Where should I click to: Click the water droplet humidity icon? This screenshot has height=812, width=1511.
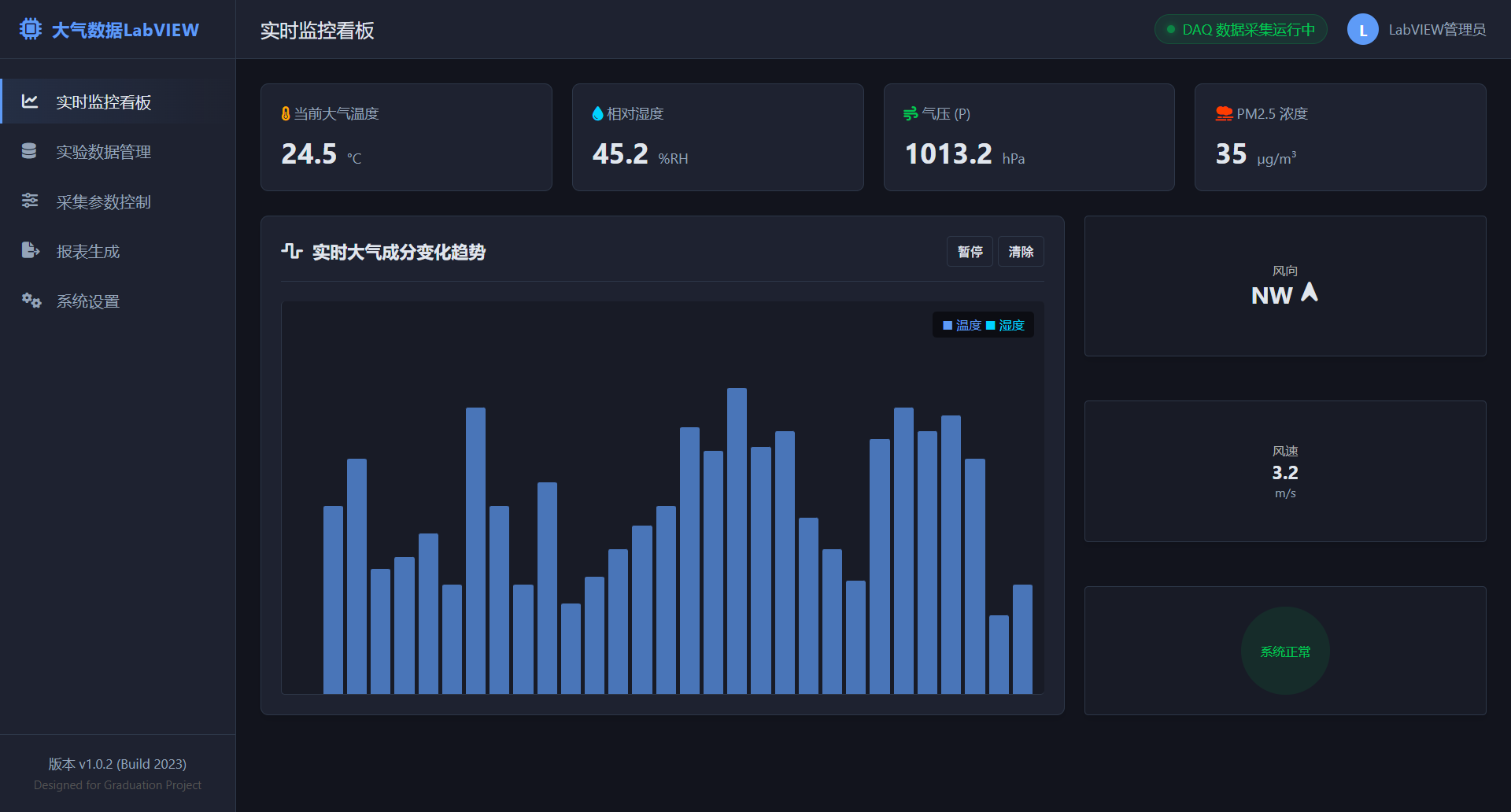(597, 114)
